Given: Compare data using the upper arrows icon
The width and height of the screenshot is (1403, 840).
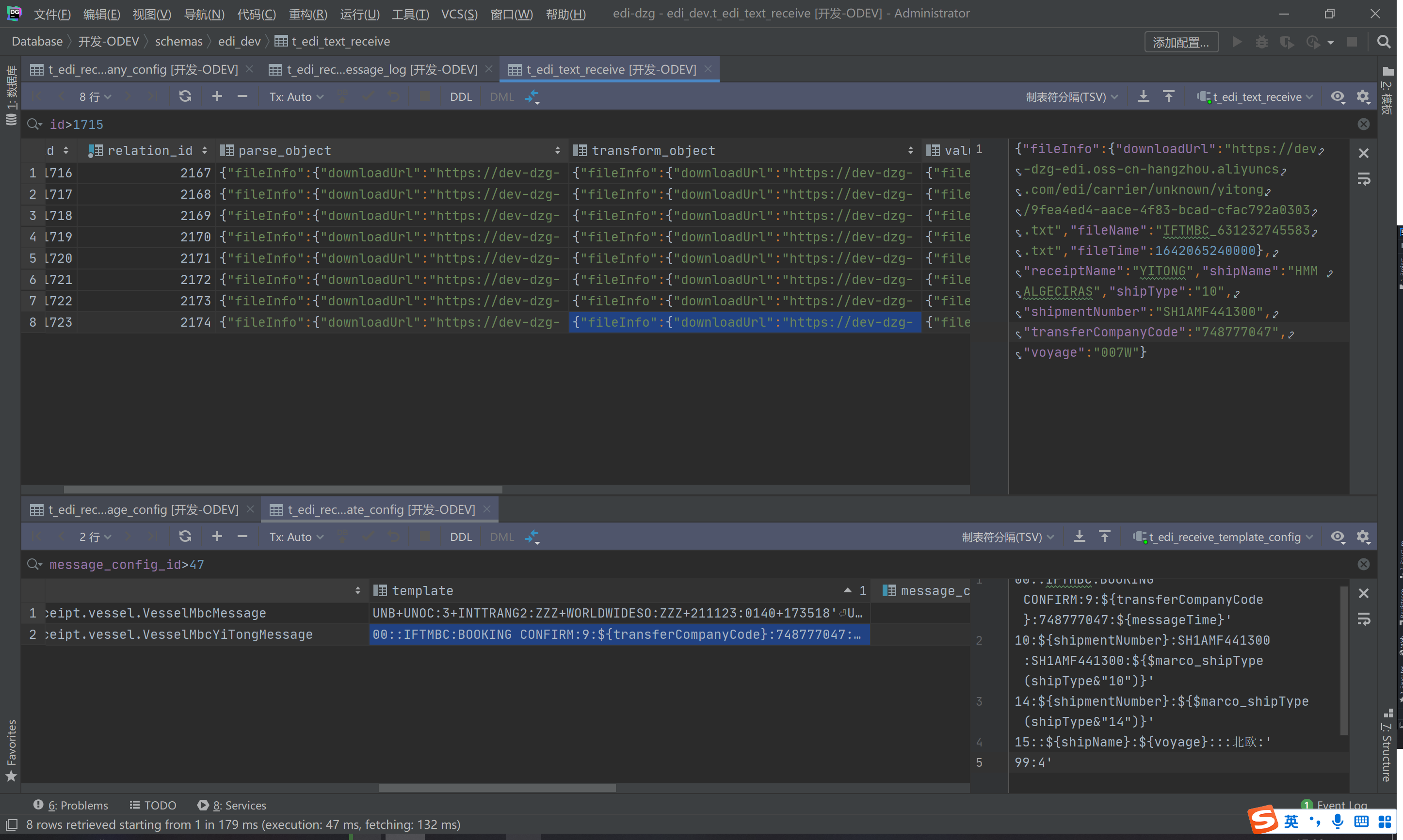Looking at the screenshot, I should click(x=531, y=97).
